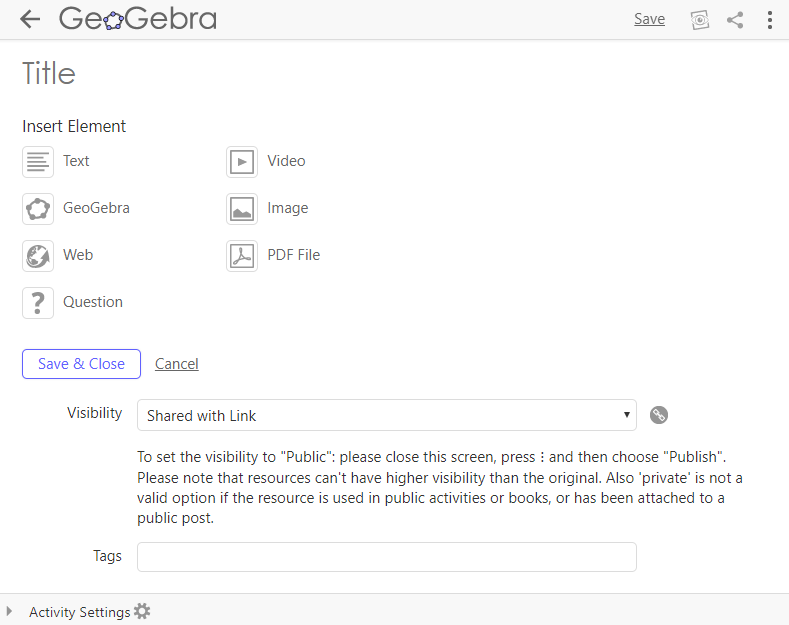Click the PDF File label

click(294, 255)
